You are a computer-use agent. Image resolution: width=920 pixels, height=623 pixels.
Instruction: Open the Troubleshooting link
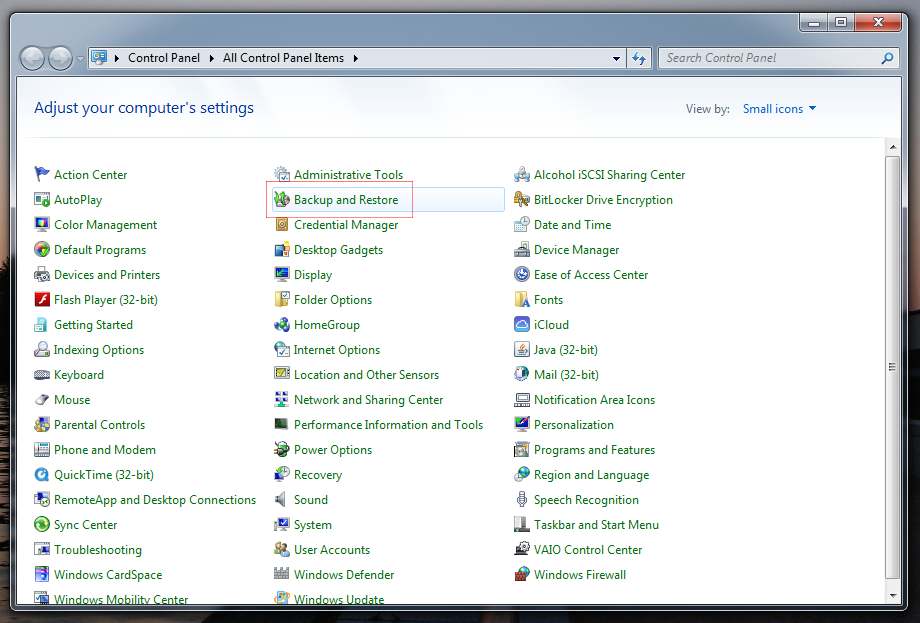(98, 550)
